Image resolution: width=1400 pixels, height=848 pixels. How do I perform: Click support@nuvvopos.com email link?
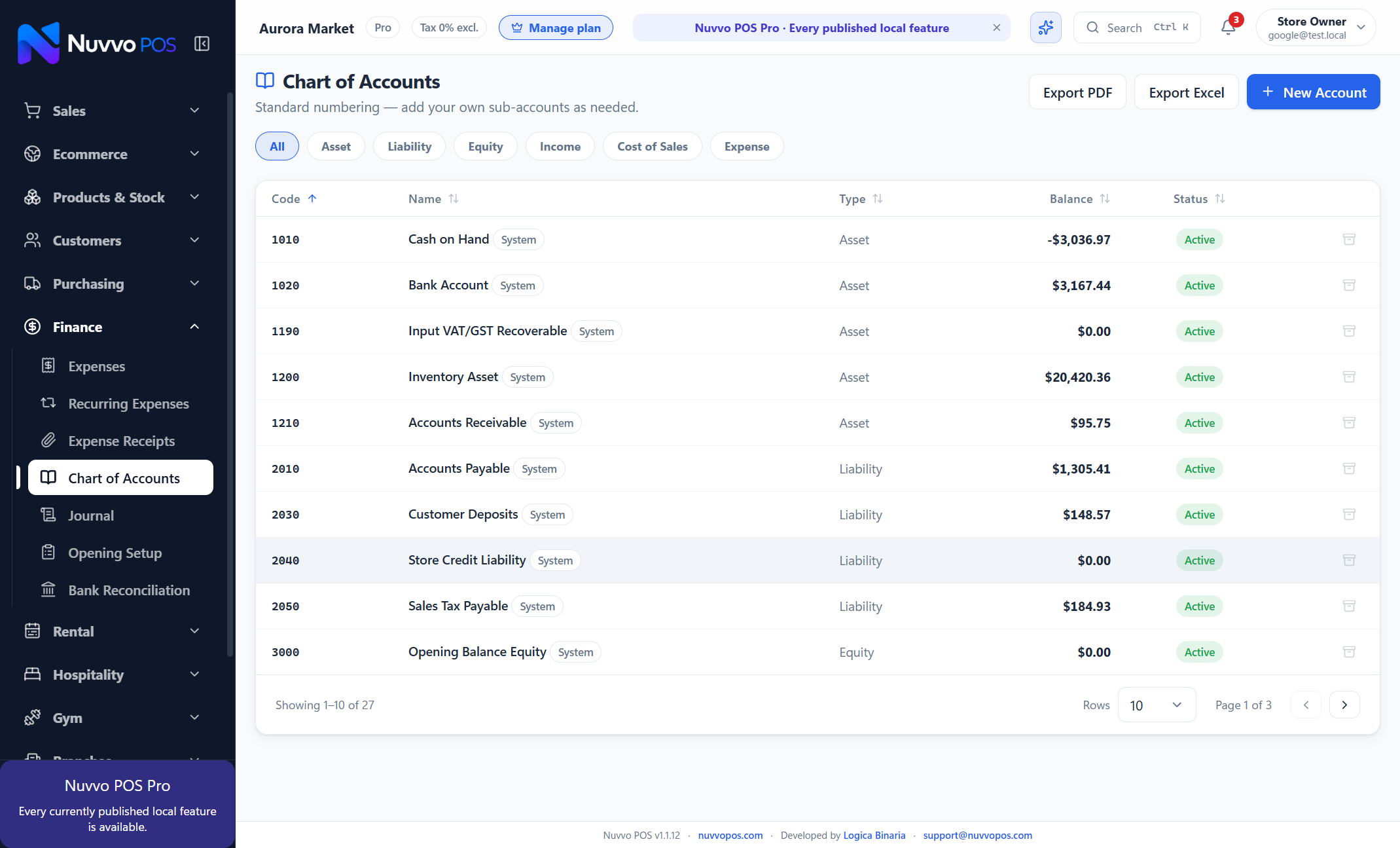tap(977, 835)
